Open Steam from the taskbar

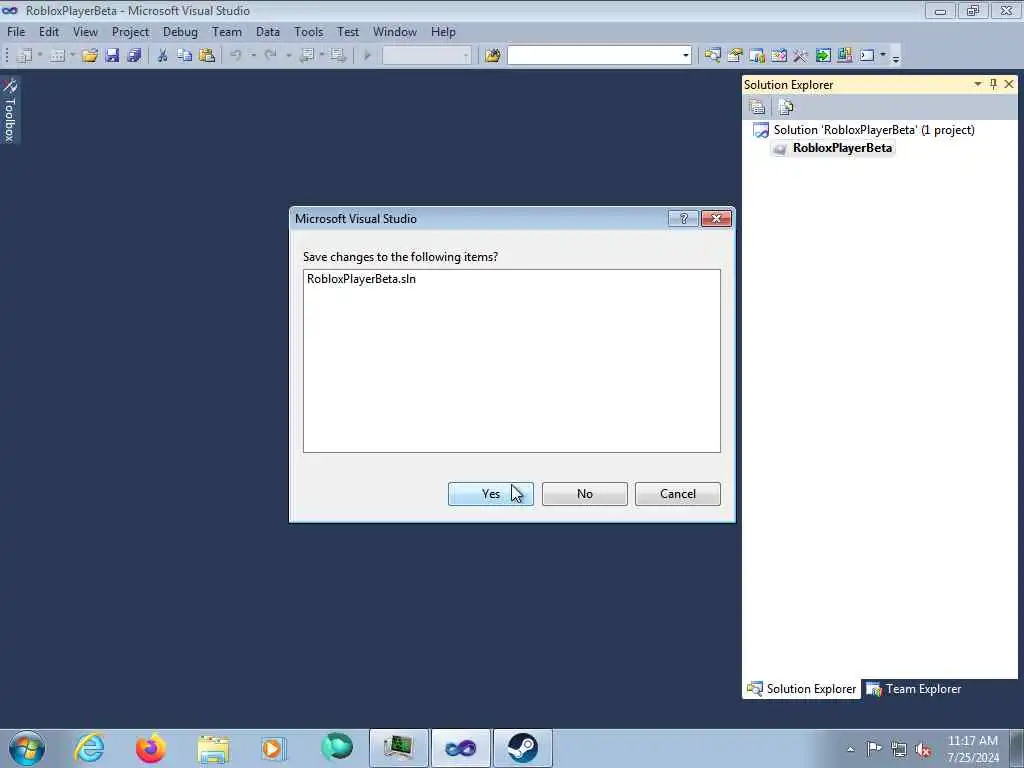click(x=522, y=748)
